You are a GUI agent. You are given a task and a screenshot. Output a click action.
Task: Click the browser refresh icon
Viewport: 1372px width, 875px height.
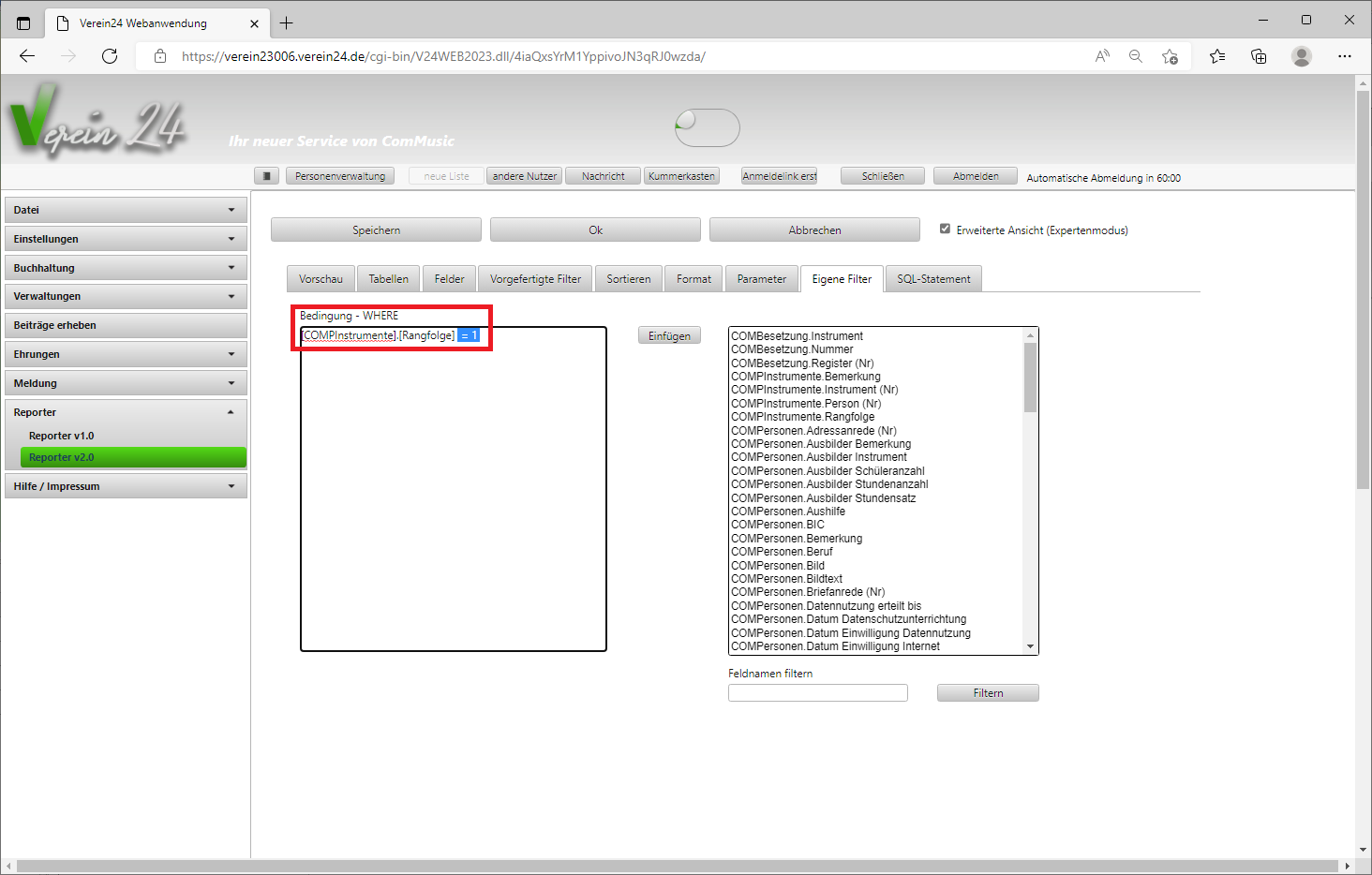110,56
